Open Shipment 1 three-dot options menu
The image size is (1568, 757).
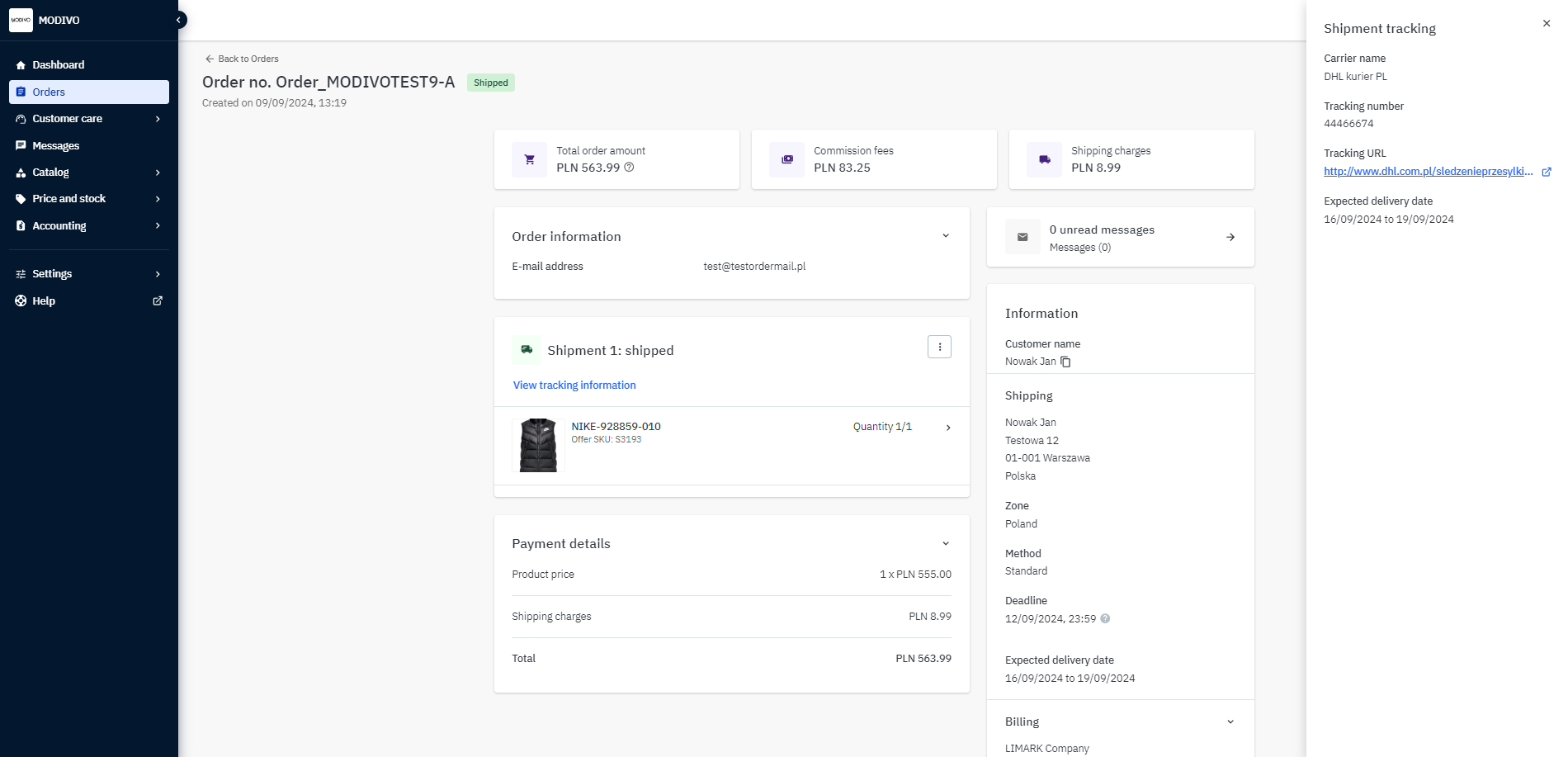pos(939,347)
